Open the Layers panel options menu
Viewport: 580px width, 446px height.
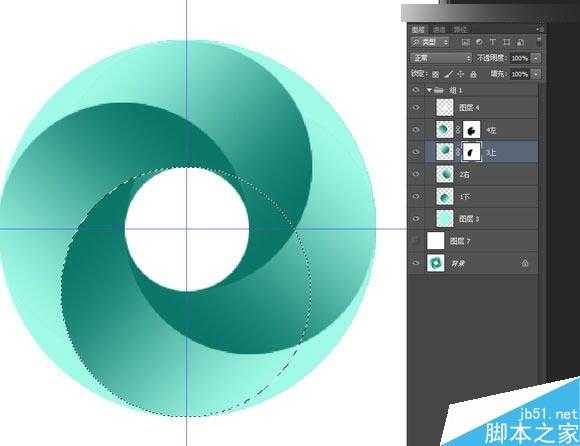[540, 29]
